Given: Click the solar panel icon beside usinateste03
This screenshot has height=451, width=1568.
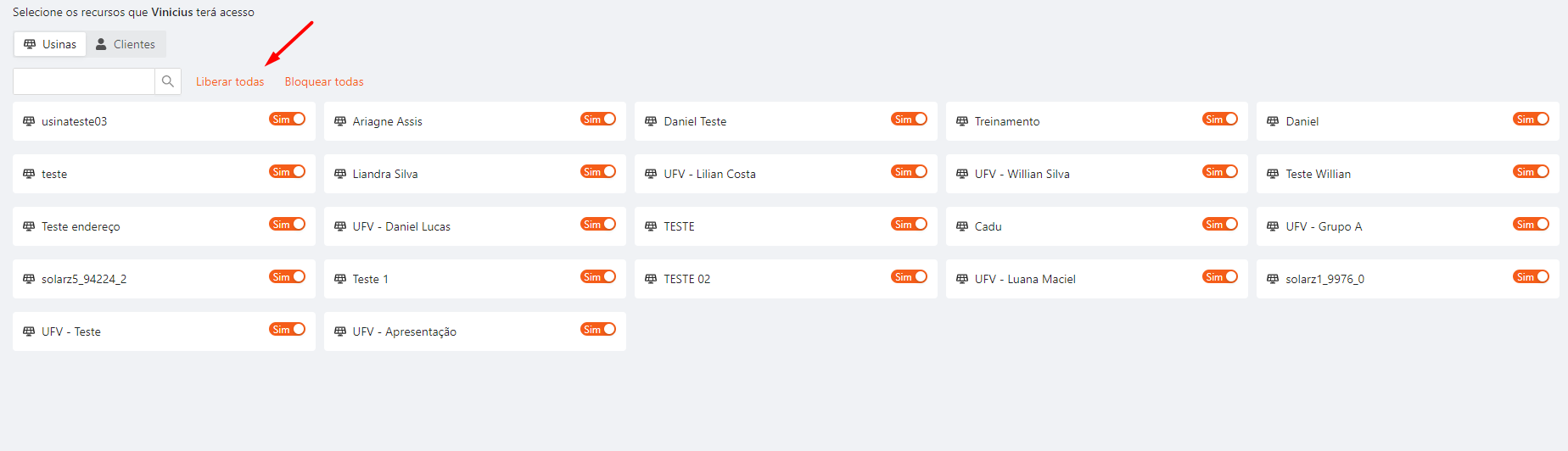Looking at the screenshot, I should click(29, 121).
